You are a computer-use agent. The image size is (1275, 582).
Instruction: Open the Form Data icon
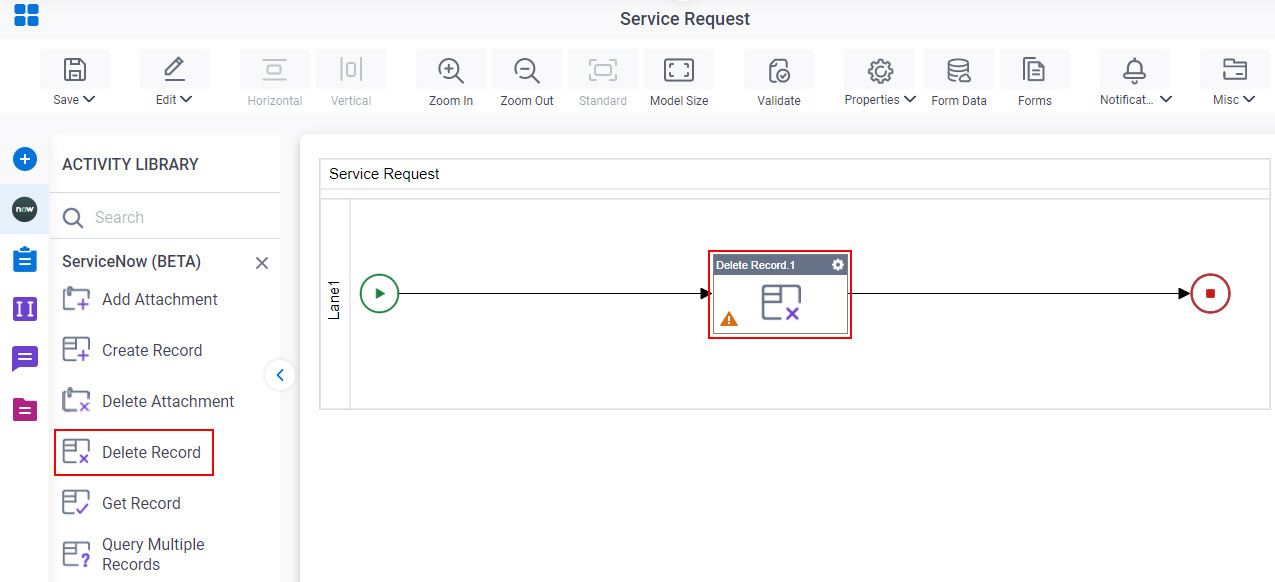(x=959, y=70)
